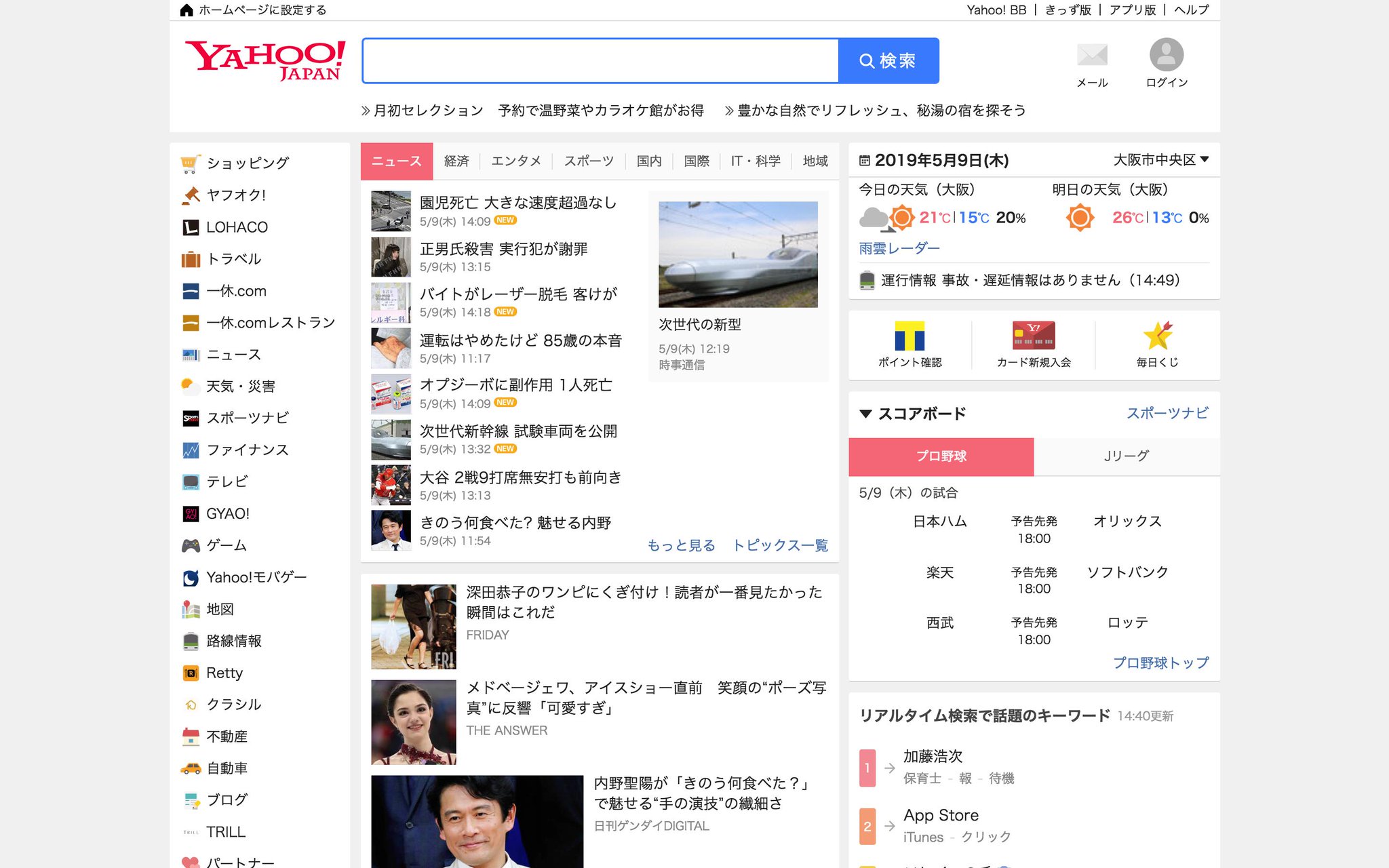Click the カード新規入会 card icon
Image resolution: width=1389 pixels, height=868 pixels.
coord(1034,336)
